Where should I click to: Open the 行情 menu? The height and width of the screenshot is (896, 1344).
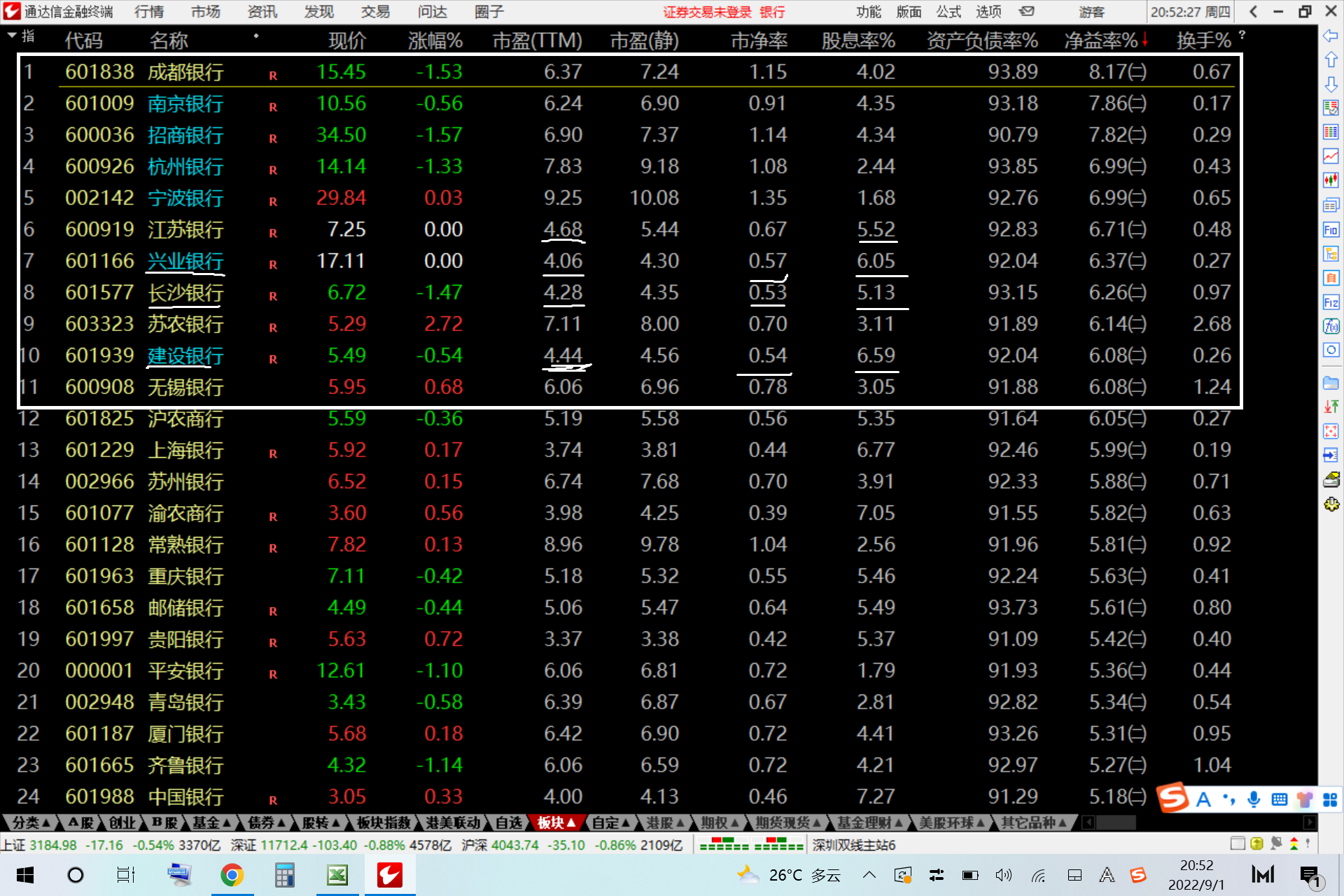148,12
